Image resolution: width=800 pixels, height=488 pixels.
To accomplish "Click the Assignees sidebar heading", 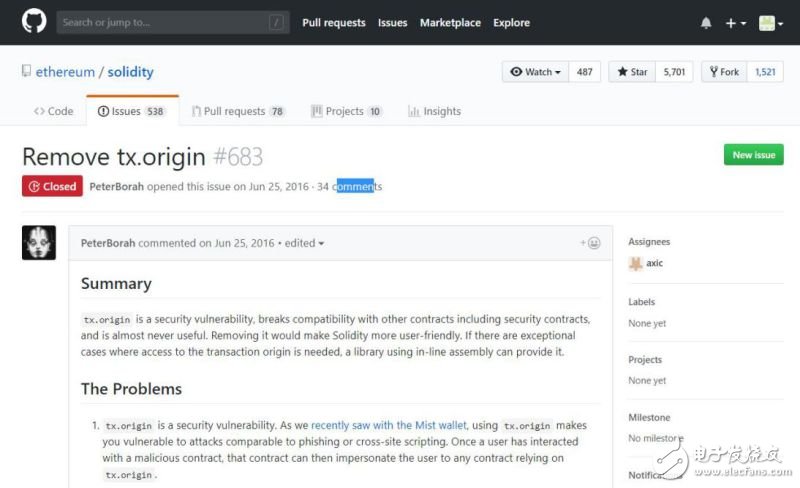I will click(649, 242).
